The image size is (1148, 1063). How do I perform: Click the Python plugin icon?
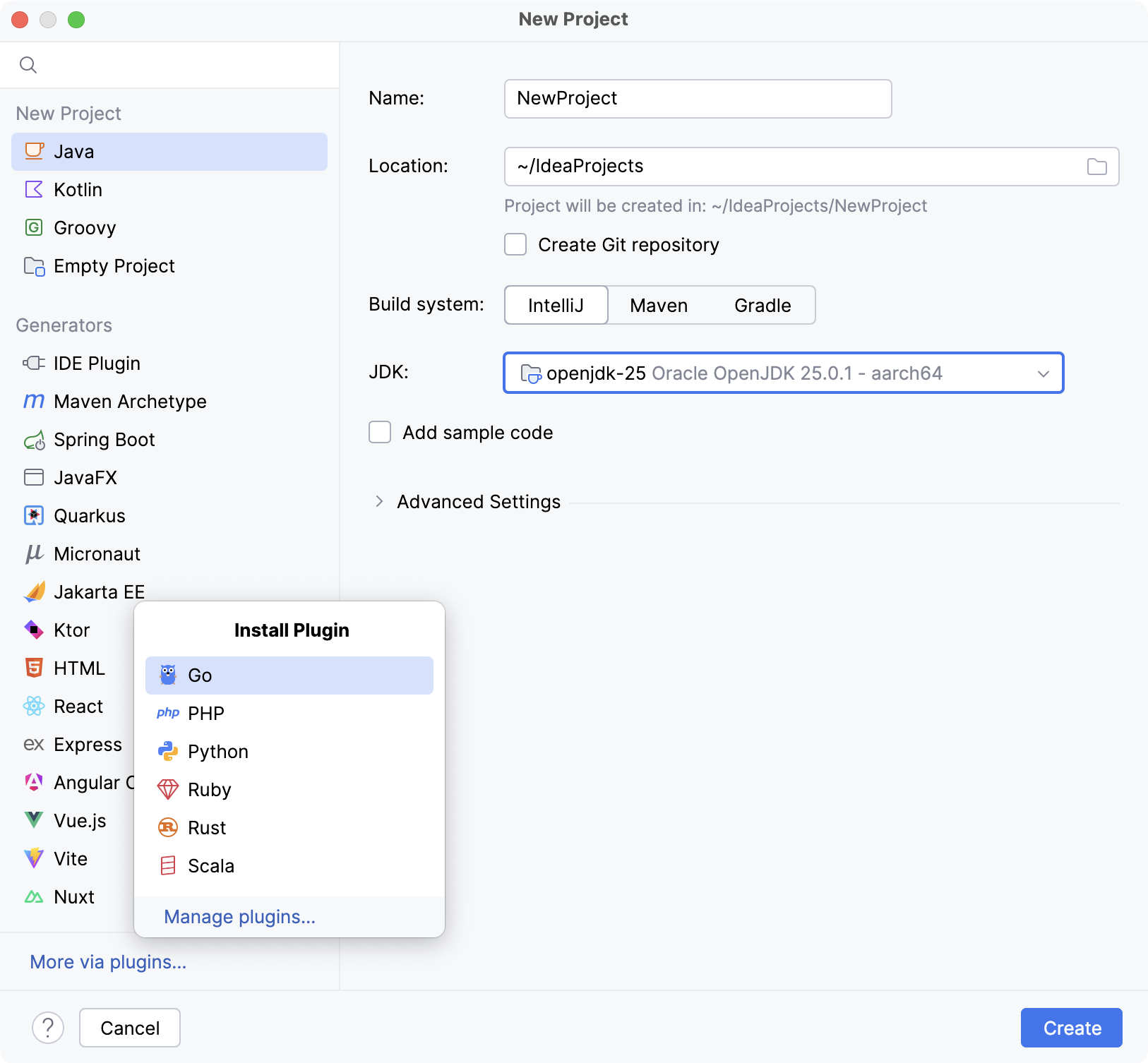(167, 752)
